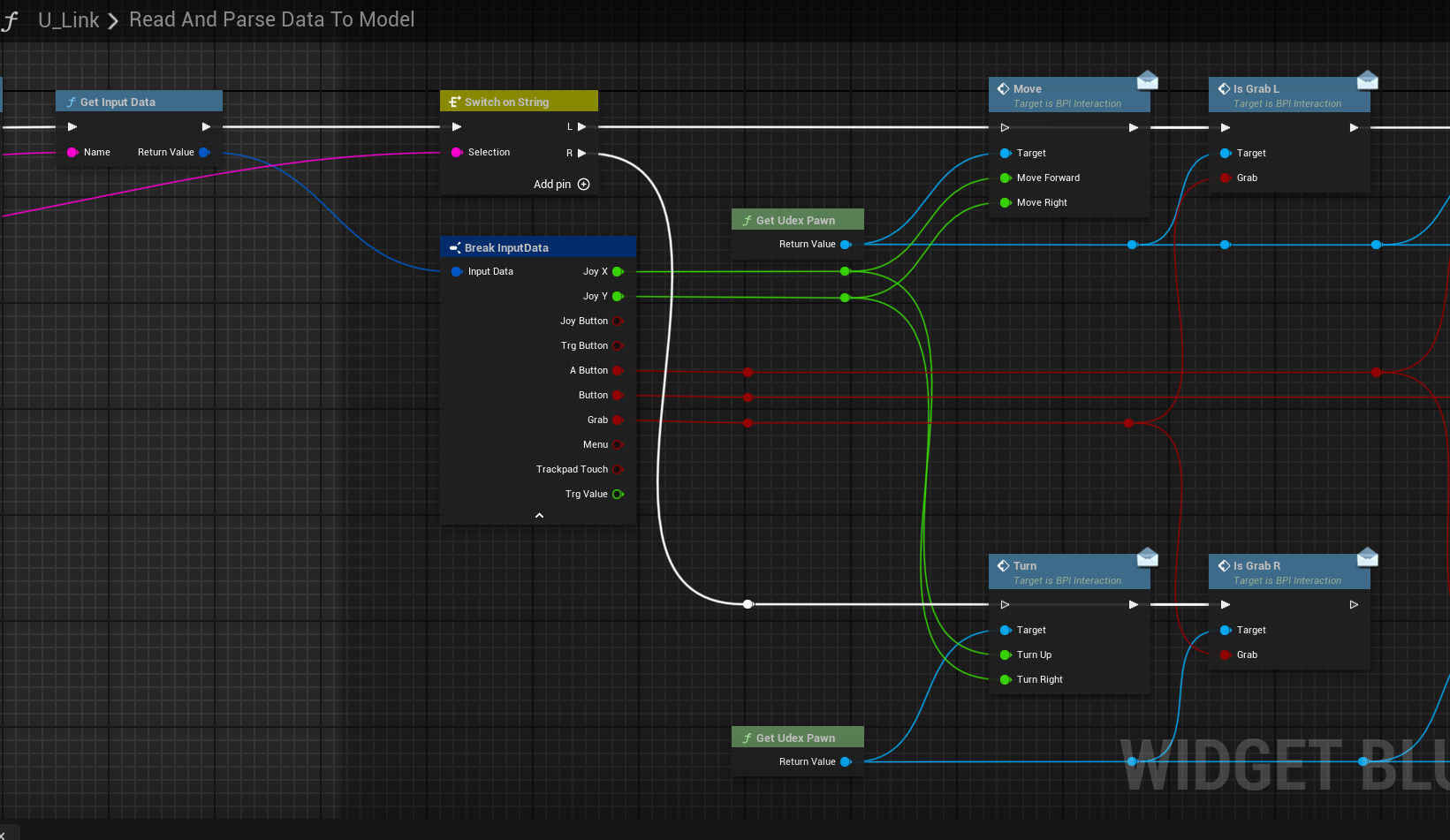Click the Joy Button output pin
Screen dimensions: 1450x840
click(x=618, y=322)
